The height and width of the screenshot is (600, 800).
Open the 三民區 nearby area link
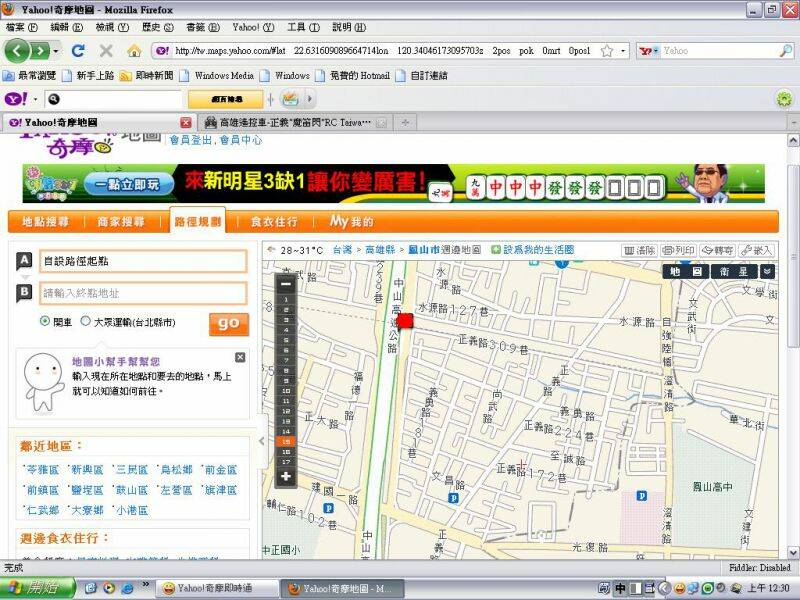pos(132,469)
